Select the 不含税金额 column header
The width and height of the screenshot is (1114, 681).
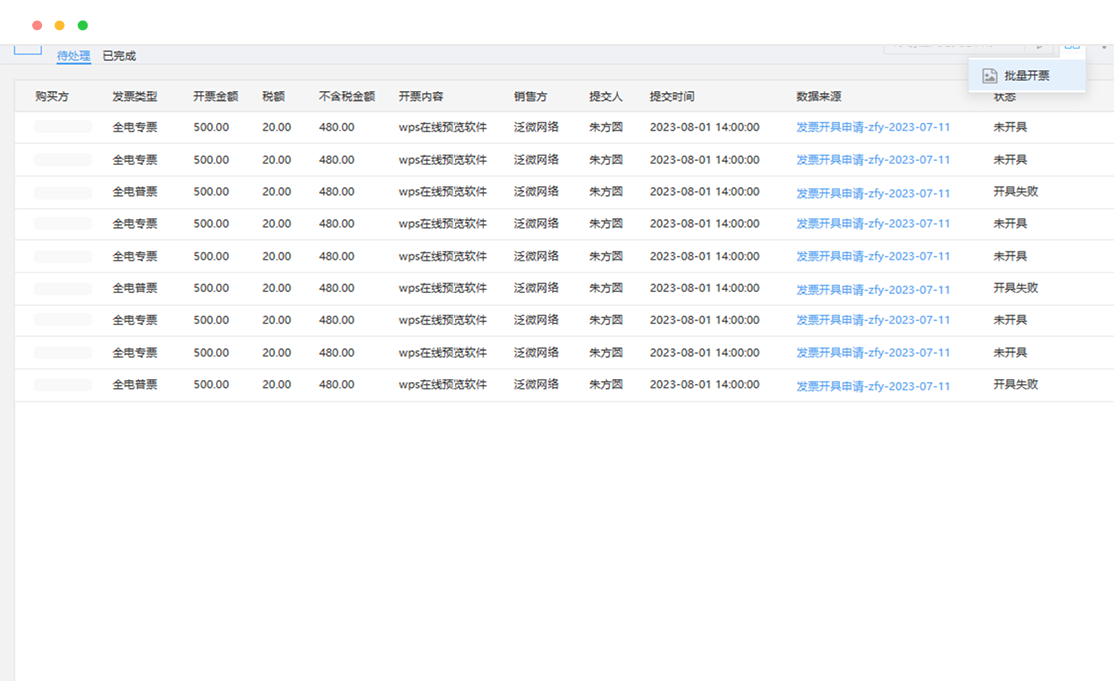tap(347, 97)
